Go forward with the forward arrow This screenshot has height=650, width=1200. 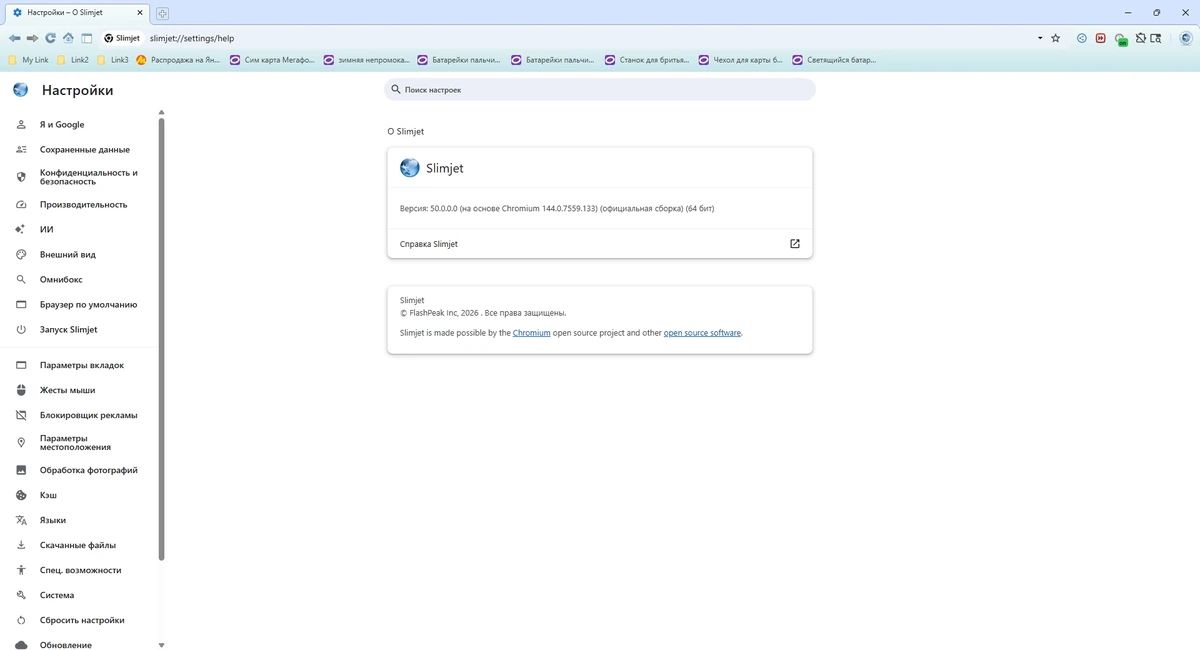tap(32, 38)
